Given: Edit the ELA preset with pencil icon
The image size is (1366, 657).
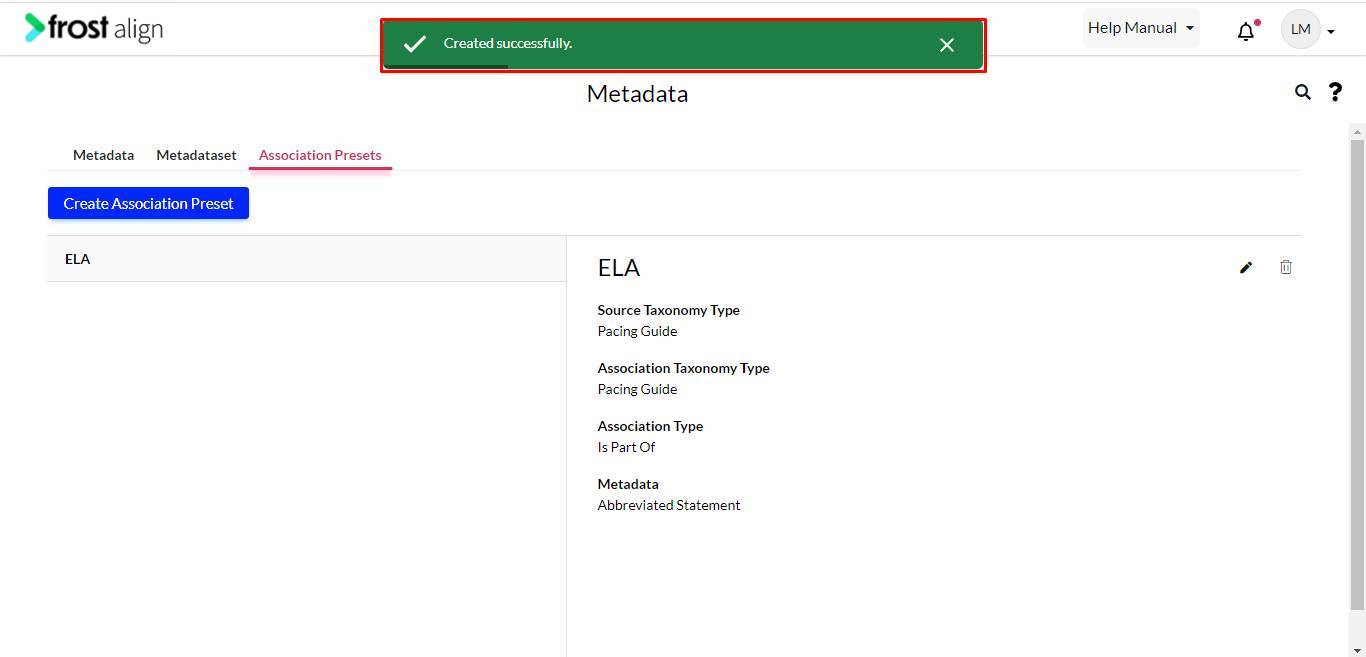Looking at the screenshot, I should click(1246, 267).
